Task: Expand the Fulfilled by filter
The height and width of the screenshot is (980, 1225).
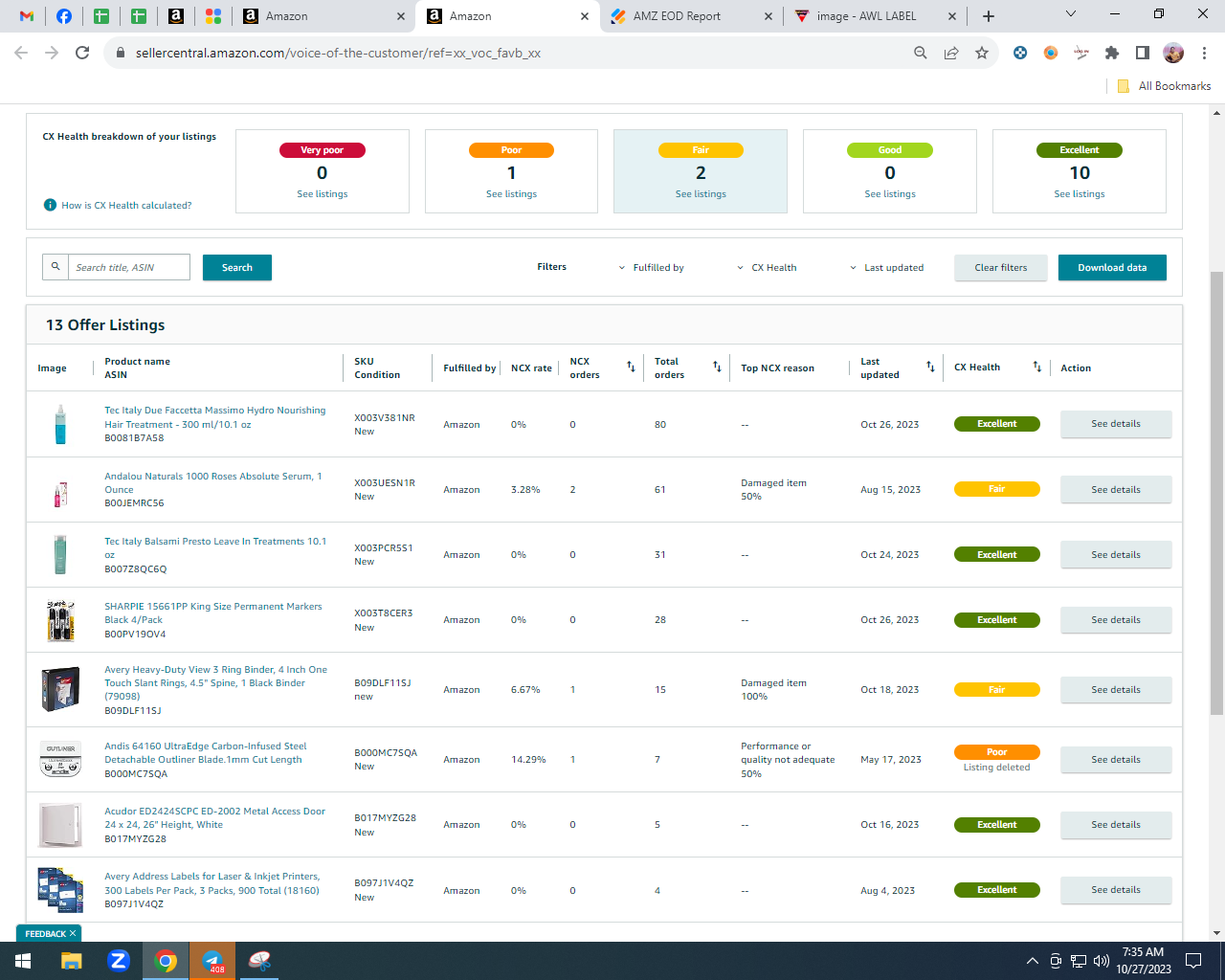Action: 652,268
